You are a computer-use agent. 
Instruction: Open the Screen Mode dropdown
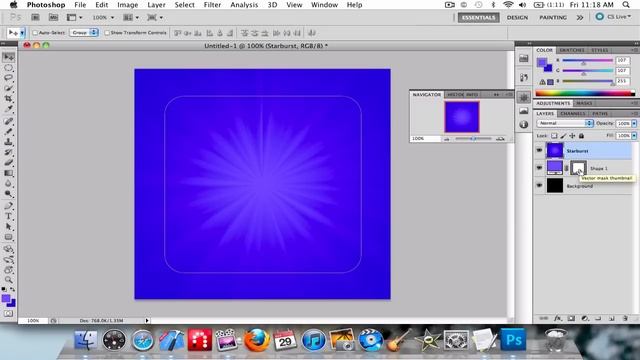tap(155, 18)
